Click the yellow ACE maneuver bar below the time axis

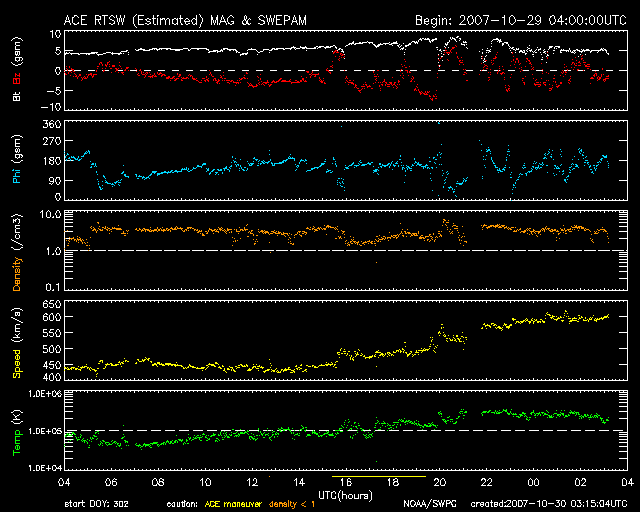point(379,476)
